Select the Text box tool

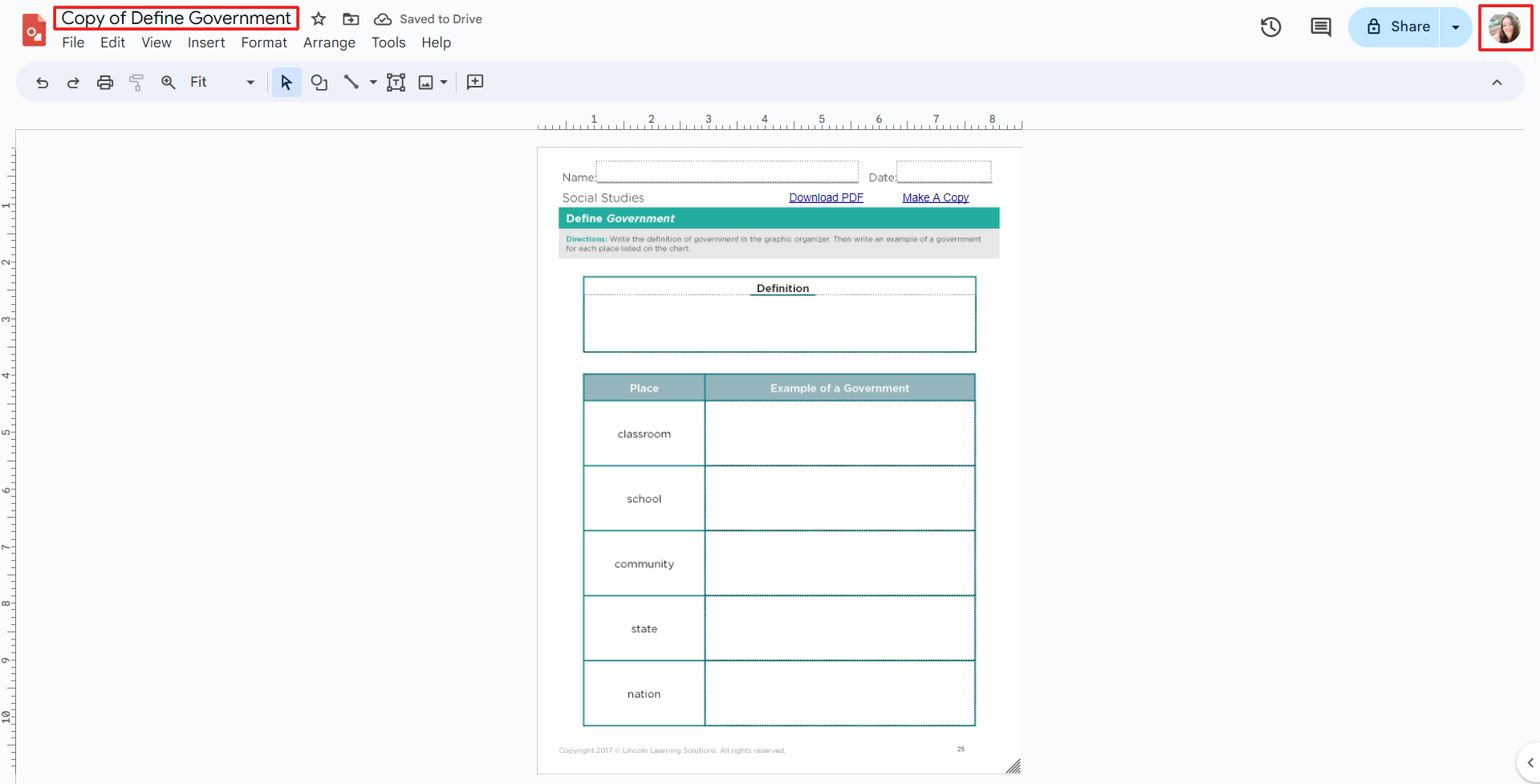(x=396, y=82)
